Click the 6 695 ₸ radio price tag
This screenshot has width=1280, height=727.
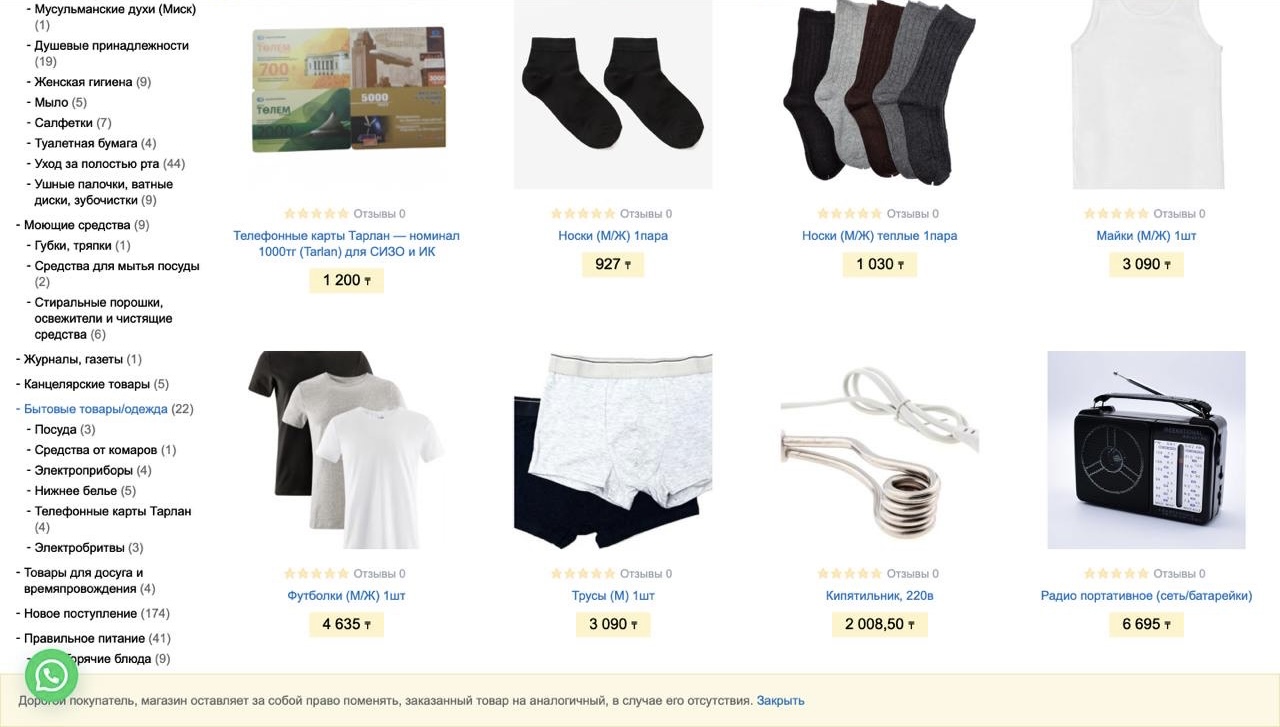(1146, 624)
